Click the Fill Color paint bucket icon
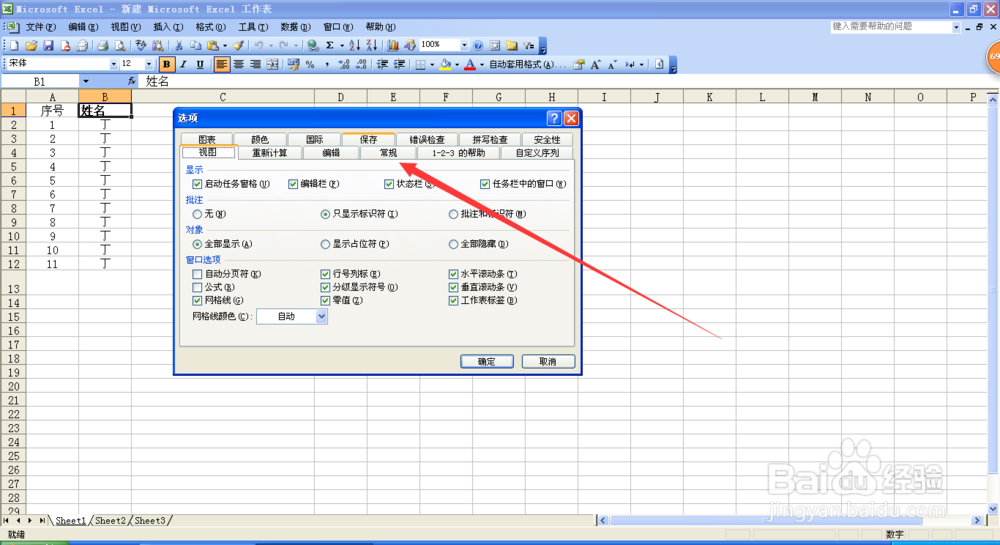This screenshot has width=1000, height=545. (x=445, y=64)
